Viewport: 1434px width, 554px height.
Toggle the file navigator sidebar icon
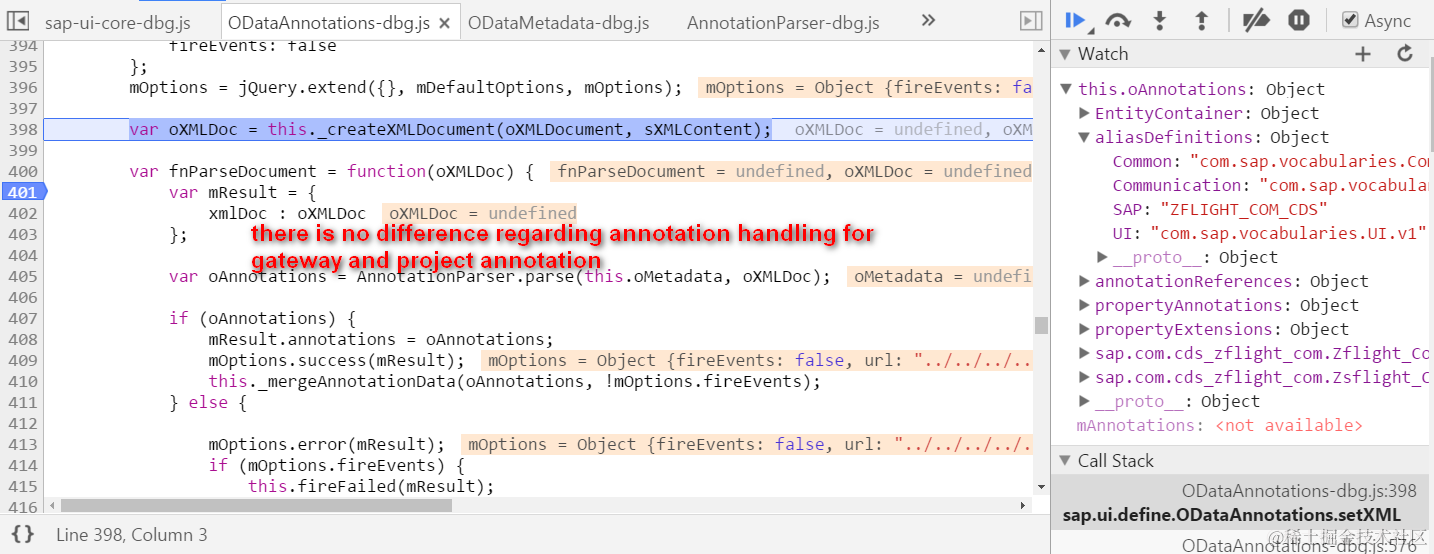point(17,20)
